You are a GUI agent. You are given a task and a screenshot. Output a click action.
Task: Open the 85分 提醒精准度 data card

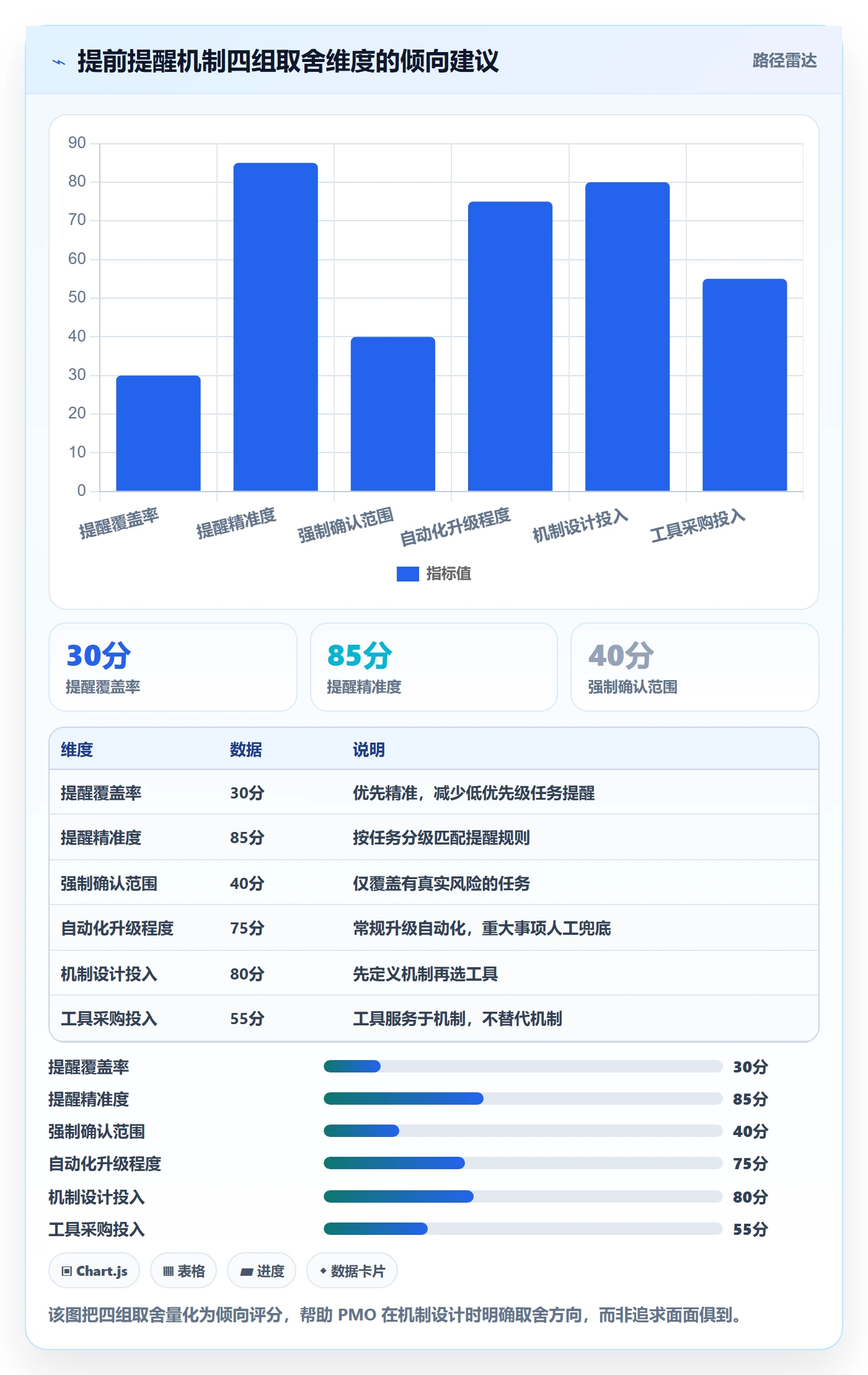tap(434, 667)
